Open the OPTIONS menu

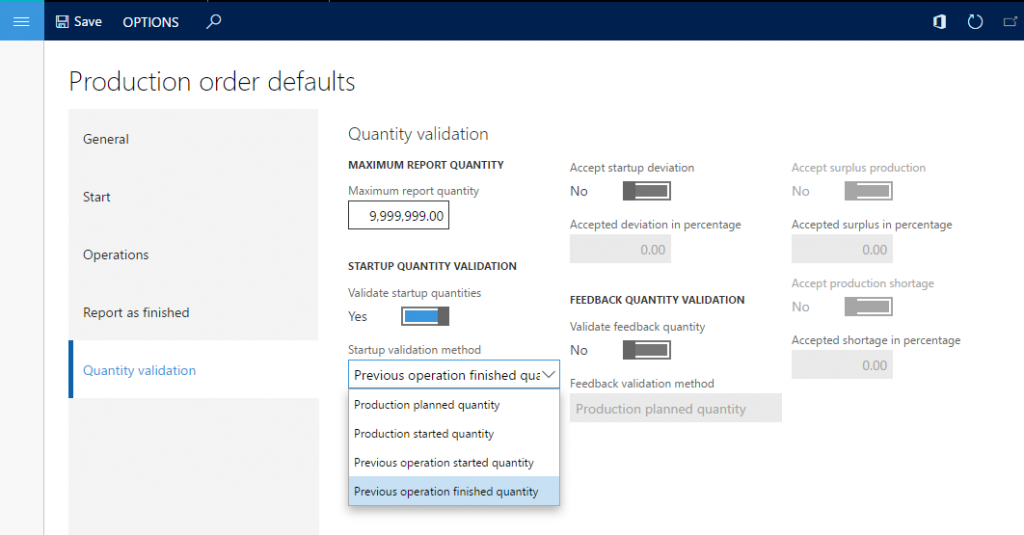150,22
